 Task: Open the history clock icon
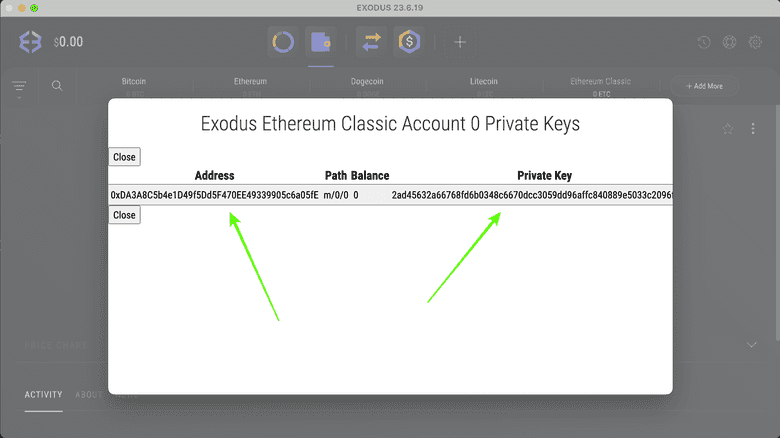pyautogui.click(x=704, y=43)
